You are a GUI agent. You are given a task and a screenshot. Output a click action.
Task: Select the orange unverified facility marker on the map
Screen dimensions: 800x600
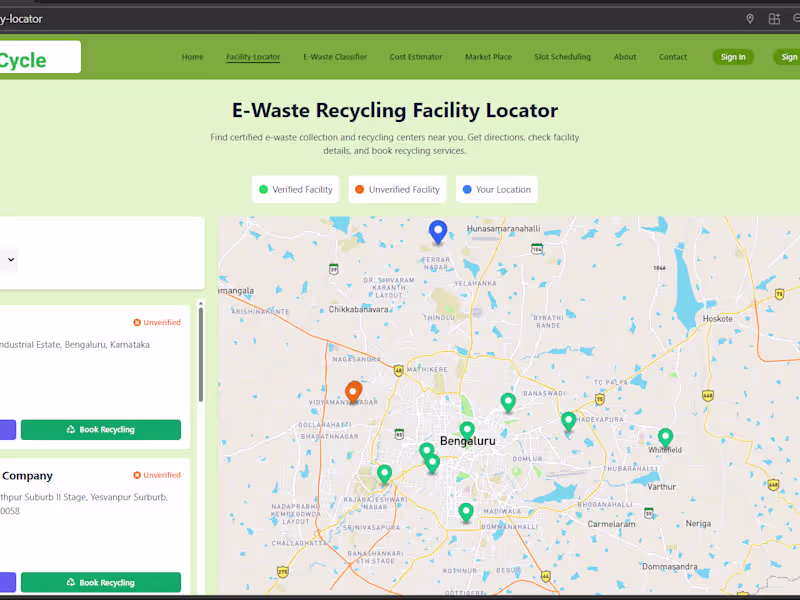pyautogui.click(x=354, y=392)
